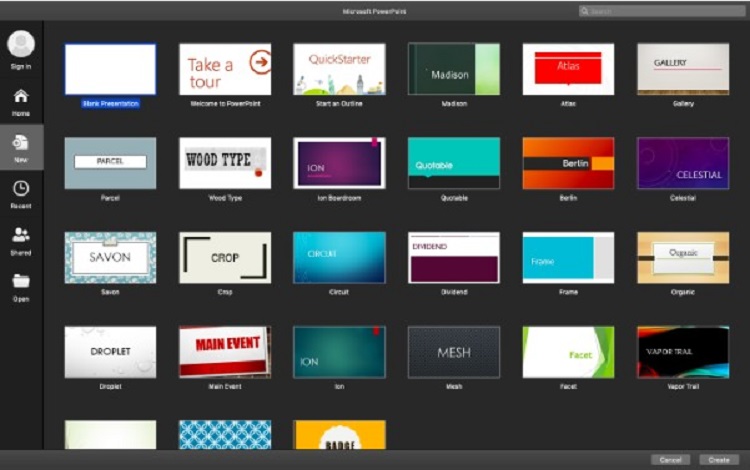Open the Recent clock icon
Image resolution: width=750 pixels, height=470 pixels.
click(x=21, y=188)
